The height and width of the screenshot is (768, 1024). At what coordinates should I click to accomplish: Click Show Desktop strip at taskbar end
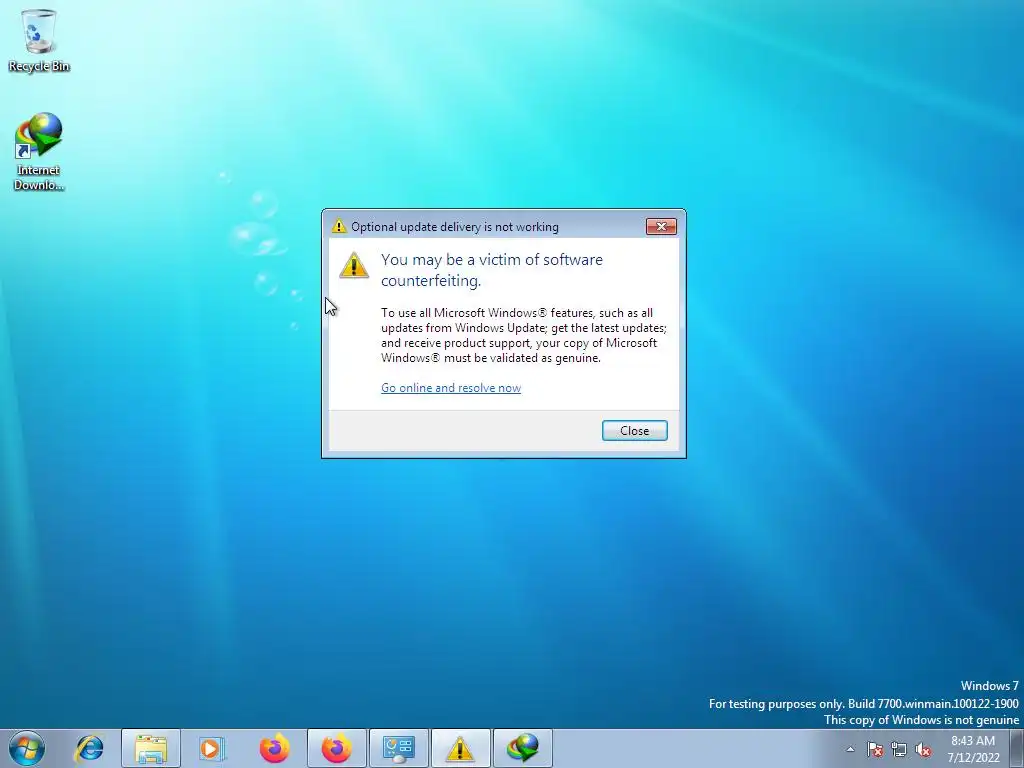tap(1016, 748)
